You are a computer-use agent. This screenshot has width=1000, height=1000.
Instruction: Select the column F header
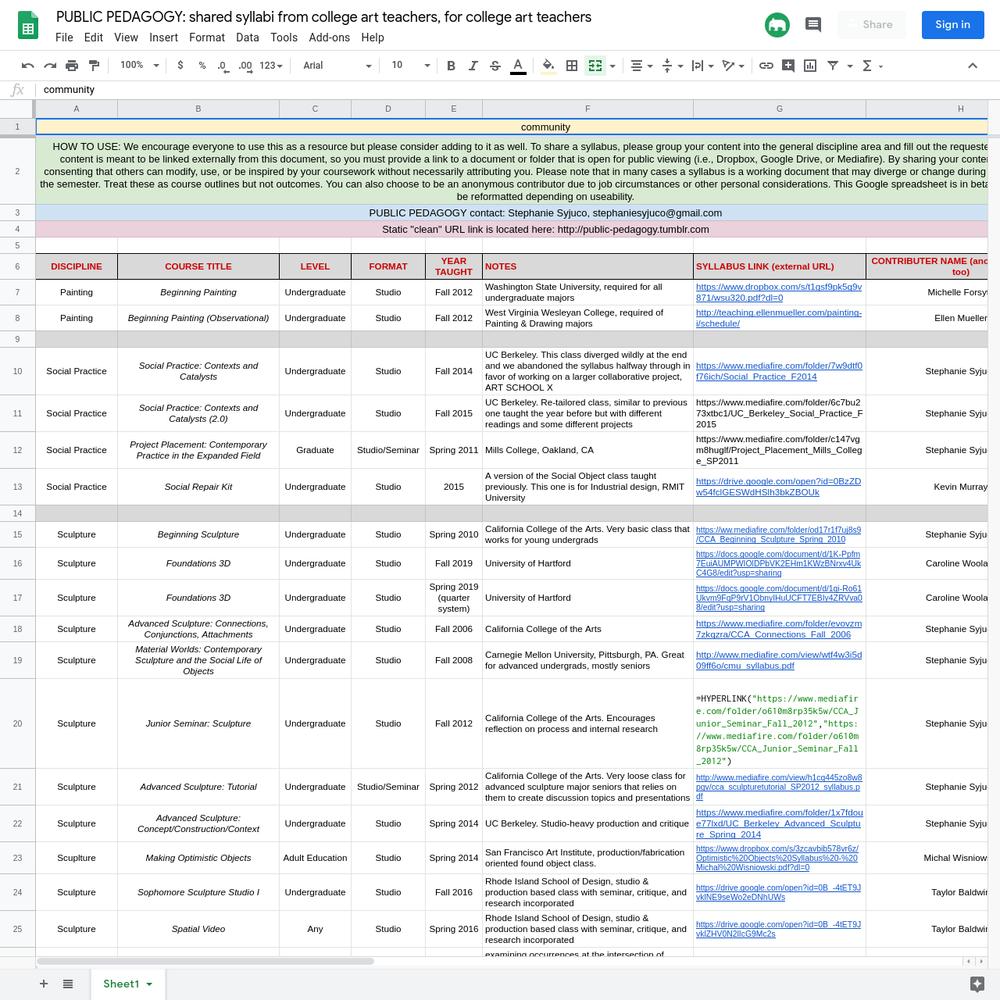[x=587, y=109]
